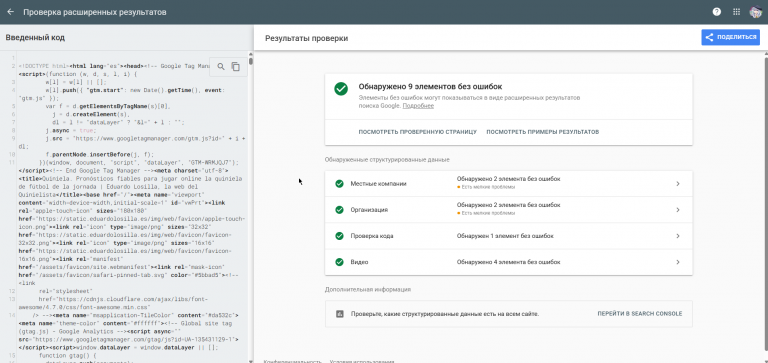Click ПОСМОТРЕТЬ ПРОВЕРЕННУЮ СТРАНИЦУ
768x363 pixels.
(417, 132)
